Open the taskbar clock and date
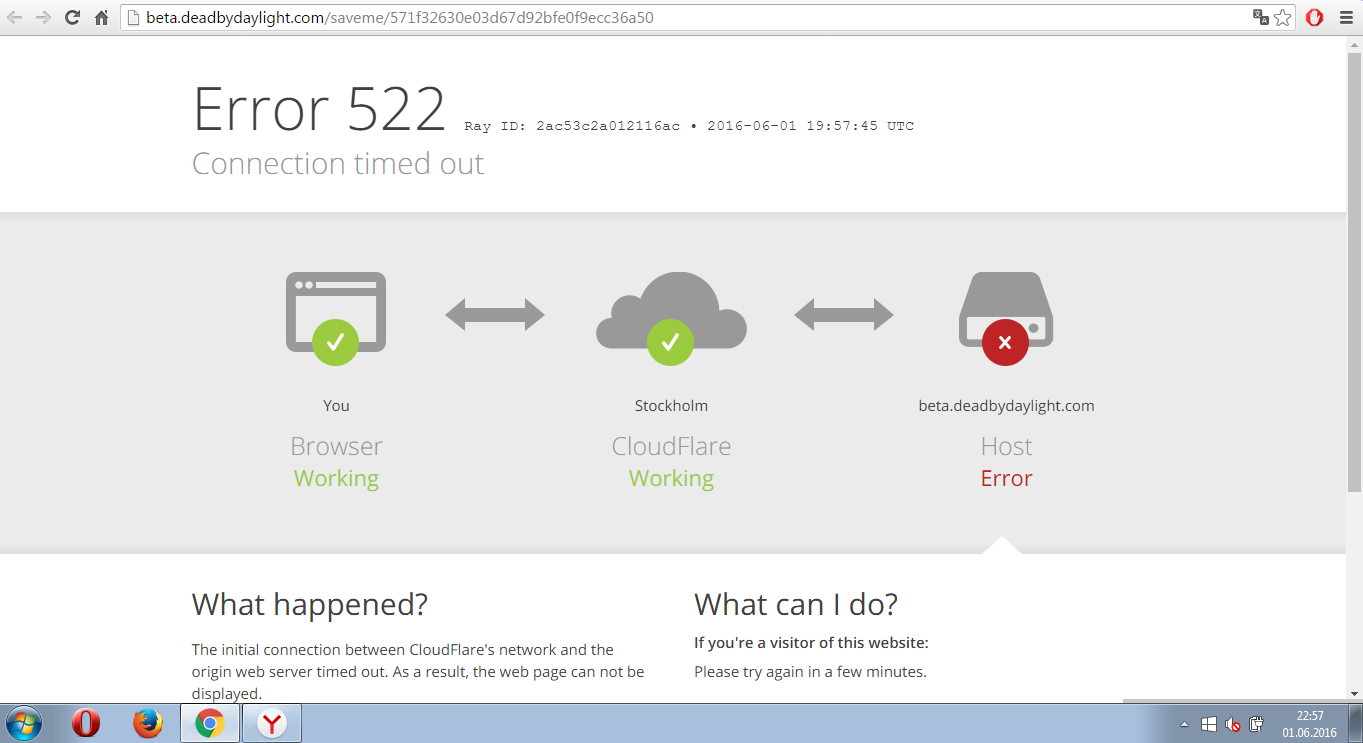The width and height of the screenshot is (1363, 743). tap(1309, 724)
